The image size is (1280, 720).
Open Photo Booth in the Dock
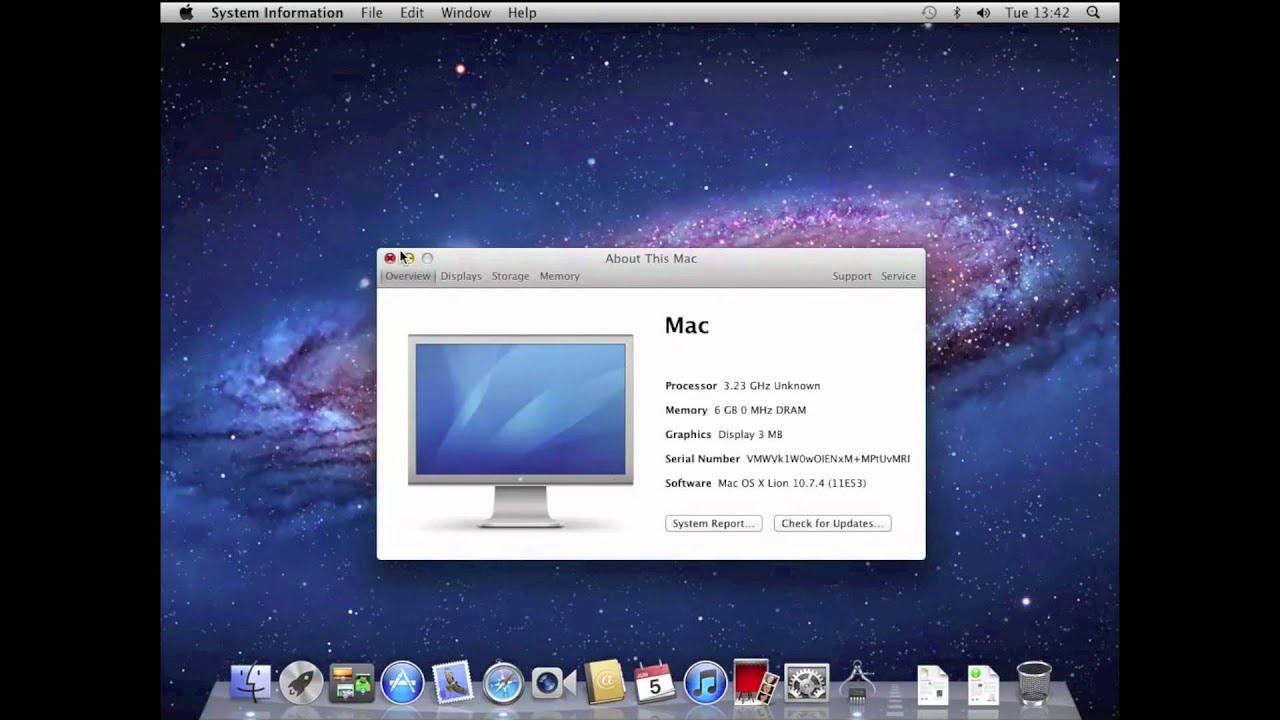(x=755, y=682)
